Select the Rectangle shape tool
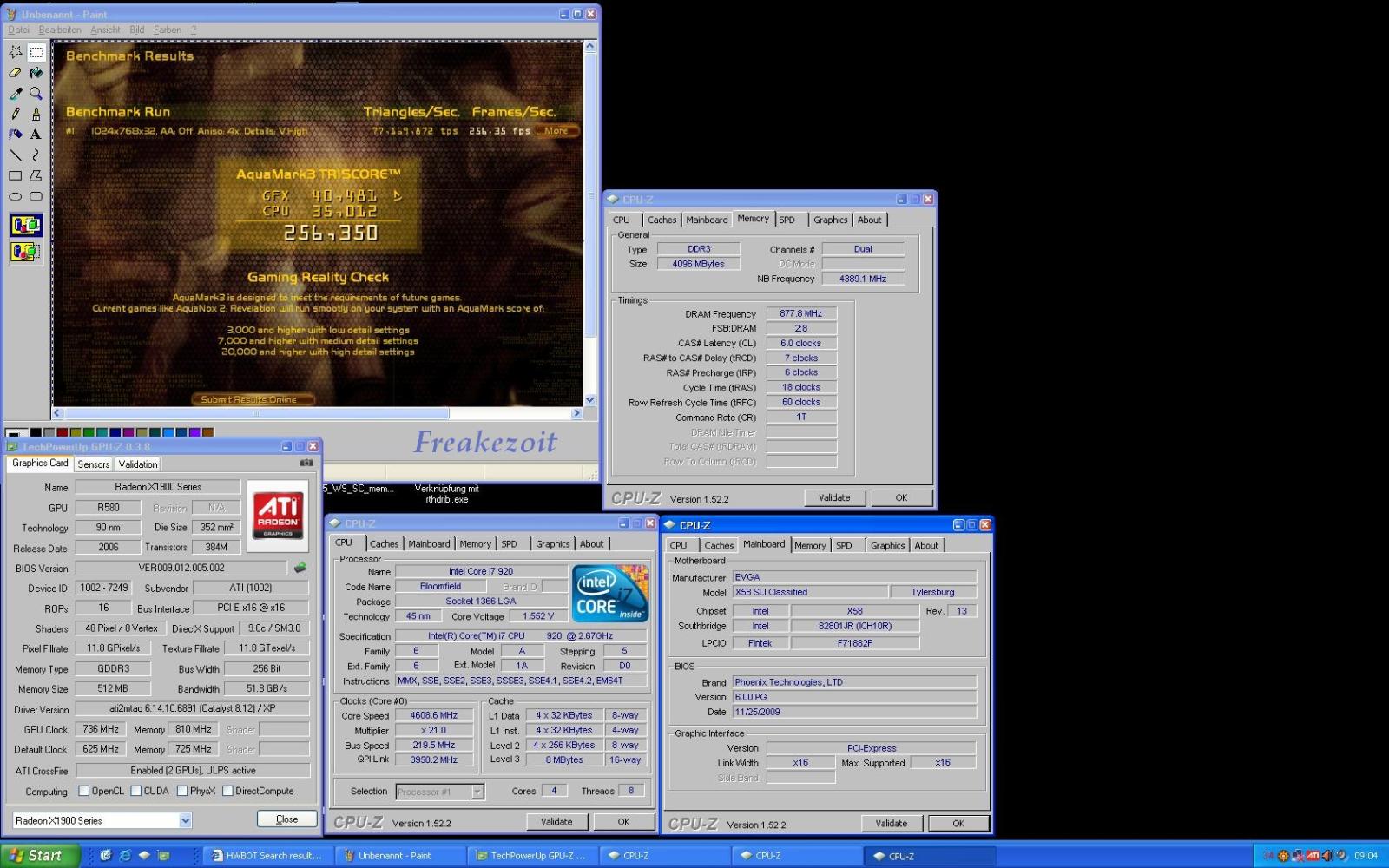1389x868 pixels. (16, 175)
